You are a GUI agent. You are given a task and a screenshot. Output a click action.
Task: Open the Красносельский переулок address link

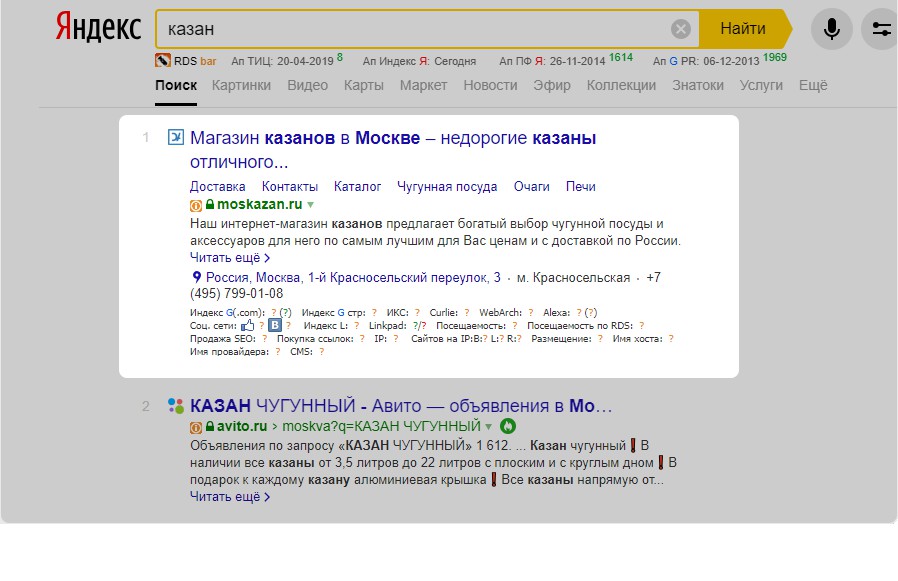[x=353, y=277]
